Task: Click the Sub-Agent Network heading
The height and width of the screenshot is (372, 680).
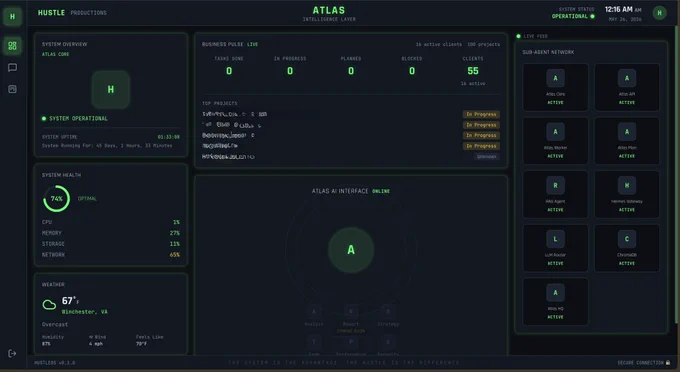Action: (548, 52)
